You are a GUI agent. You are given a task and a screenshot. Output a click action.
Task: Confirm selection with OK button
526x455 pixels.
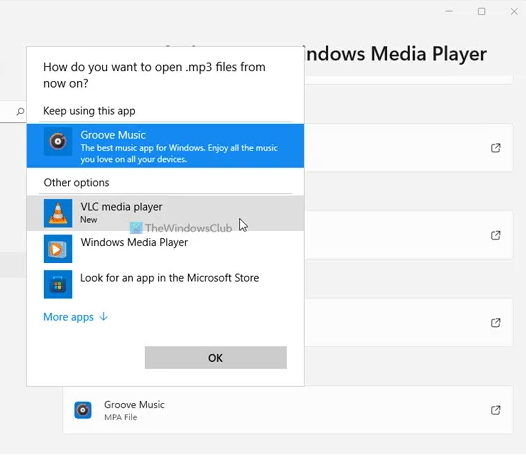pos(216,358)
